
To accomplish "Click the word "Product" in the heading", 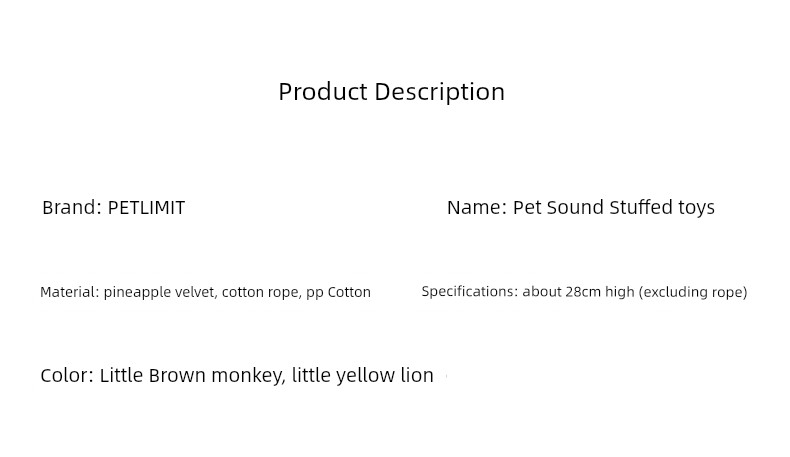I will [322, 92].
